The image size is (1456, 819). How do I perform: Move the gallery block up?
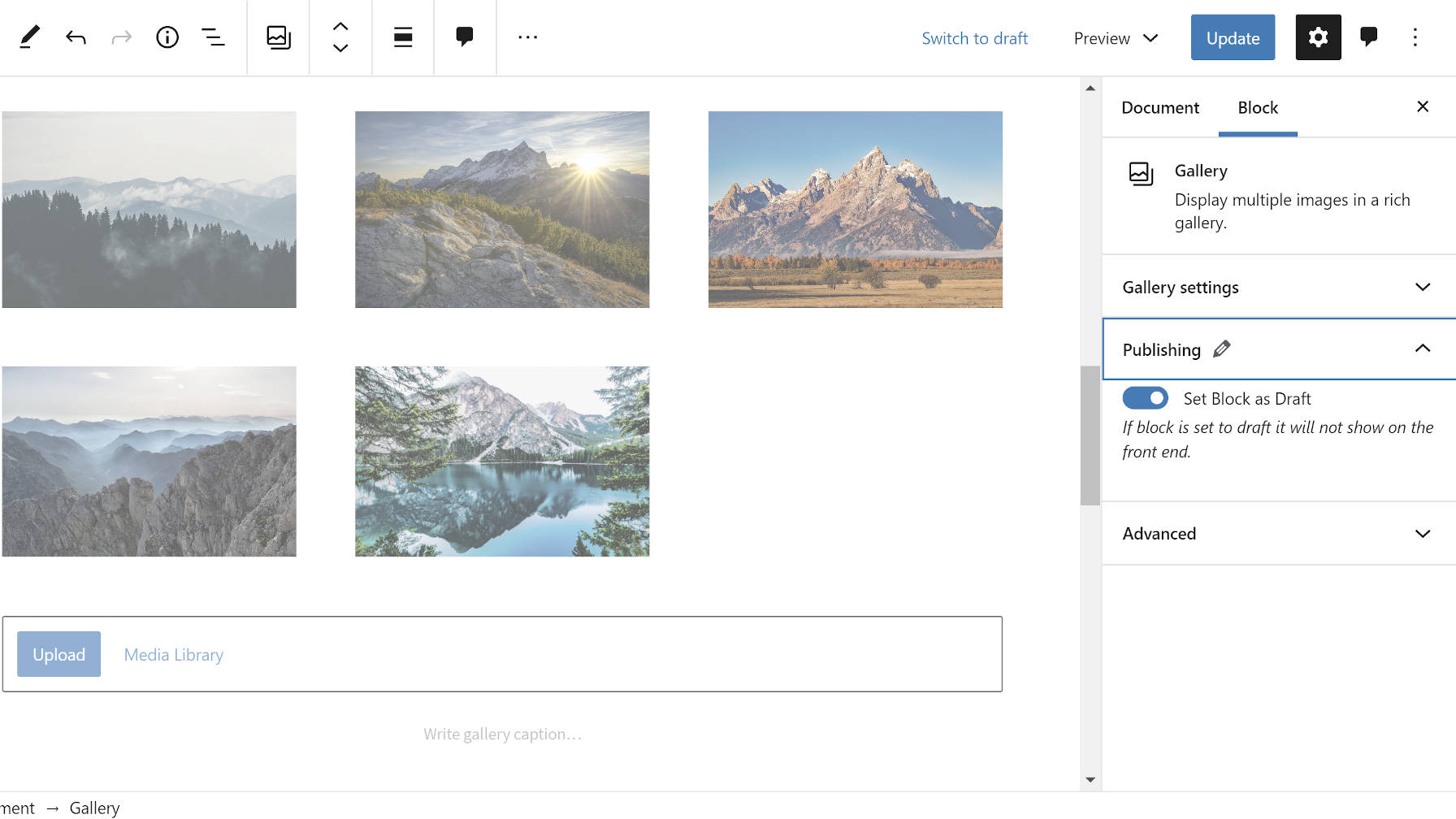click(340, 26)
